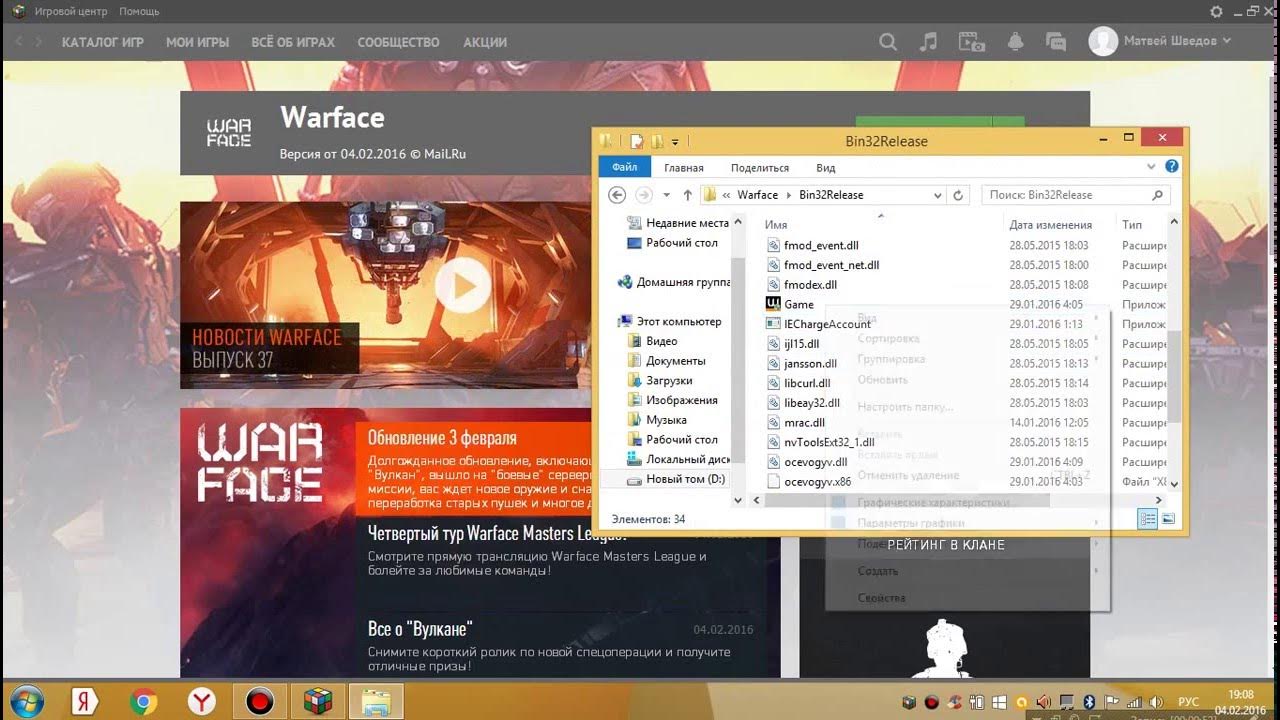Open the Поделиться ribbon tab
1280x720 pixels.
tap(760, 168)
